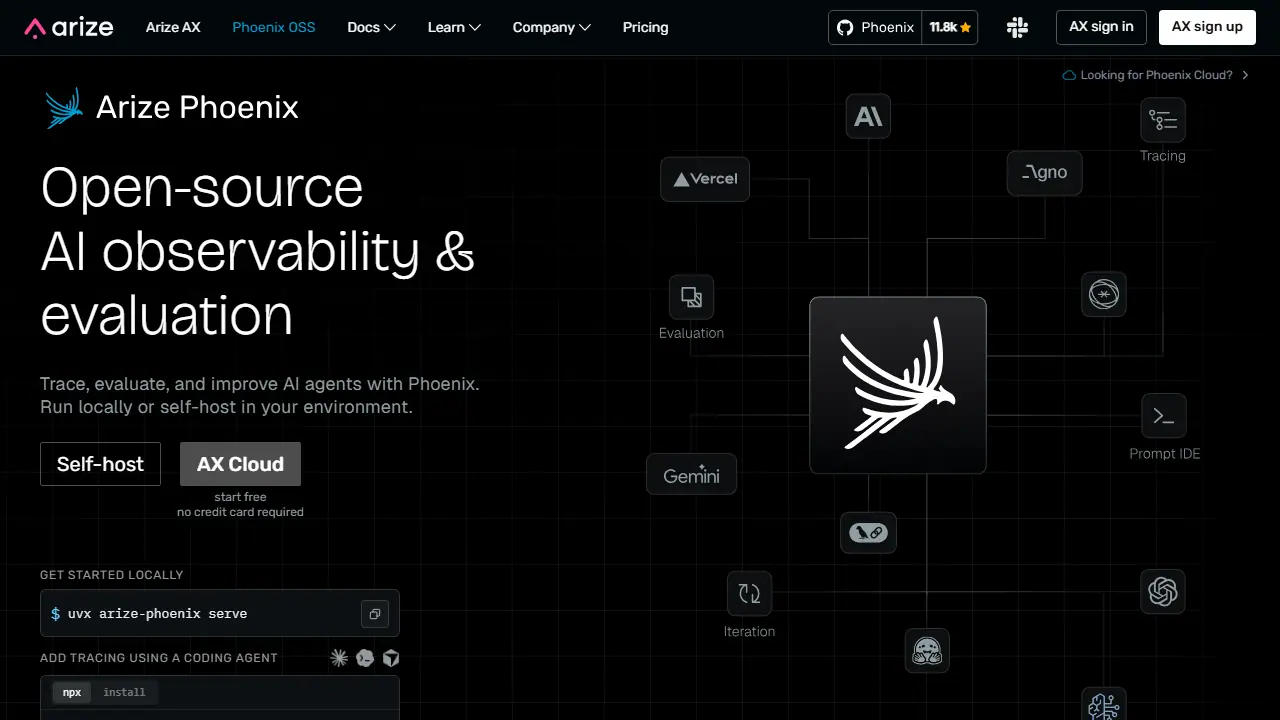Image resolution: width=1280 pixels, height=720 pixels.
Task: Select the npx tab
Action: click(x=72, y=692)
